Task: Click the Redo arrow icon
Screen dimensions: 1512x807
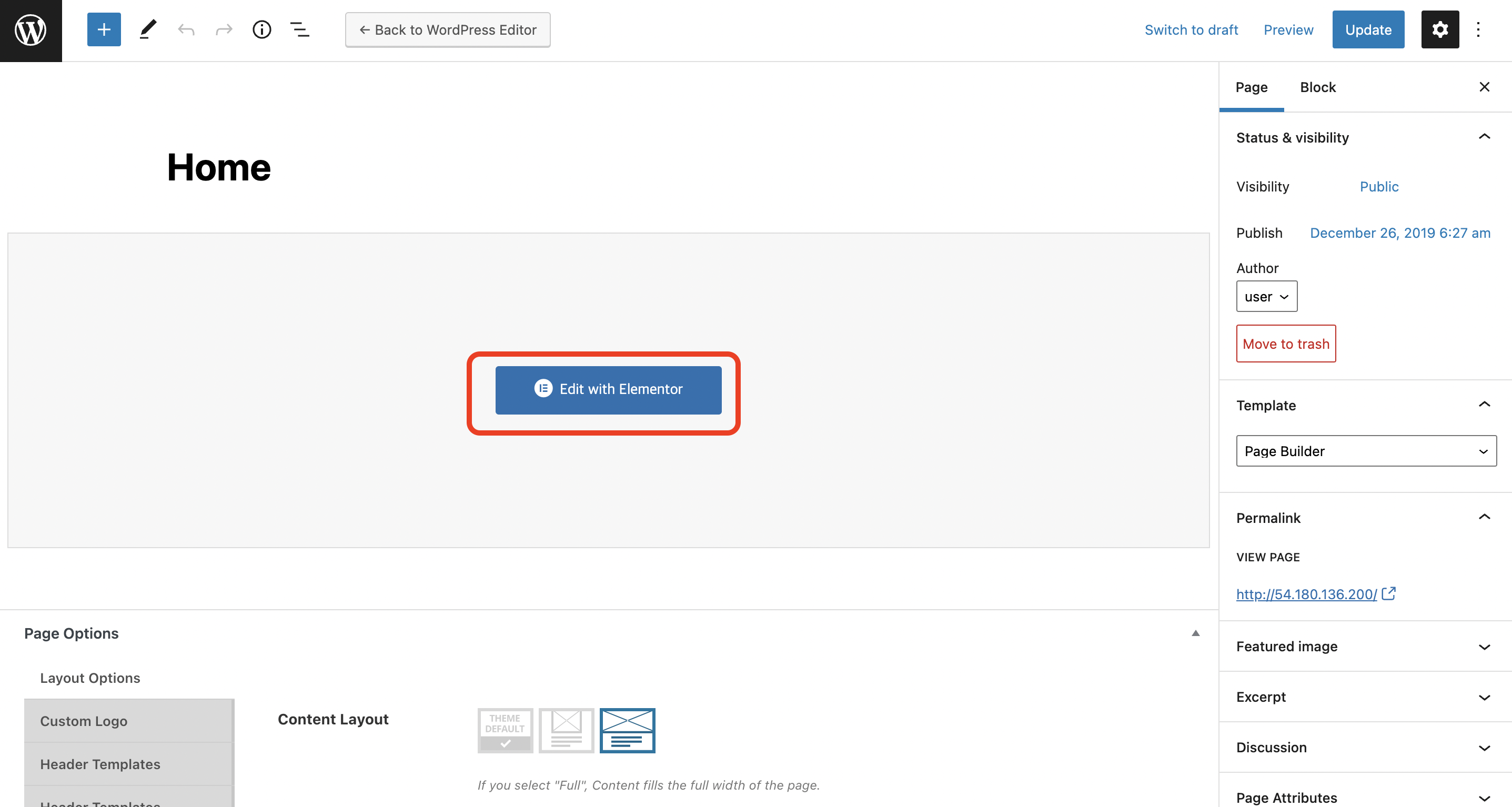Action: coord(224,29)
